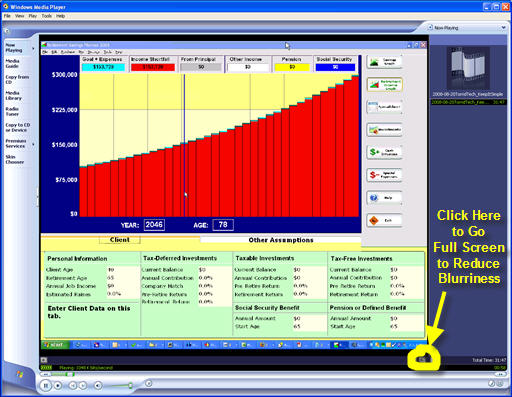Skip to the next track
This screenshot has height=397, width=512.
pos(82,386)
